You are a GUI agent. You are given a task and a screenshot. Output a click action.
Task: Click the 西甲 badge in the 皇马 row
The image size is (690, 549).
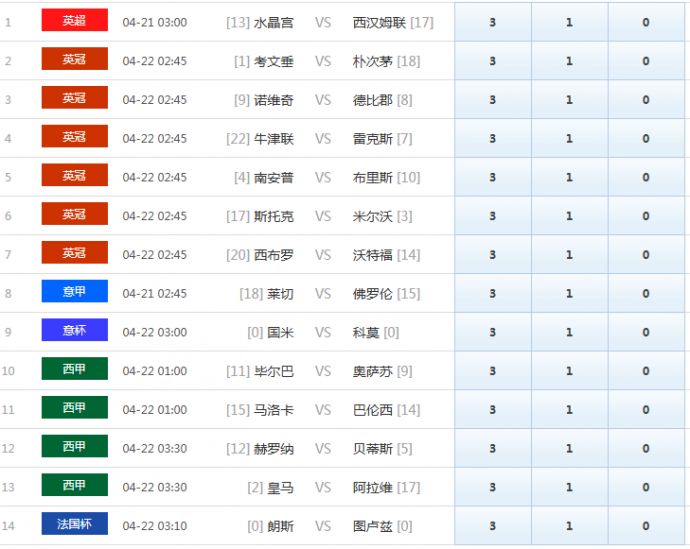74,486
